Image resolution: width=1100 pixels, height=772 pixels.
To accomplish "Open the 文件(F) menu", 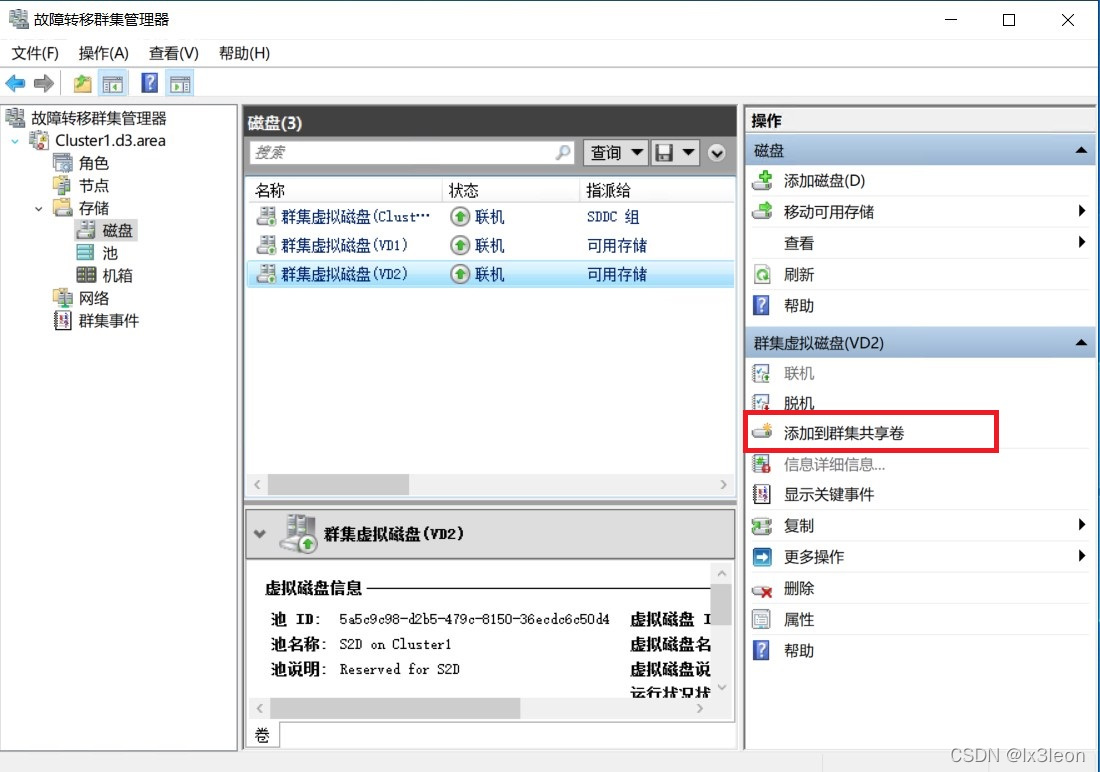I will pyautogui.click(x=35, y=53).
